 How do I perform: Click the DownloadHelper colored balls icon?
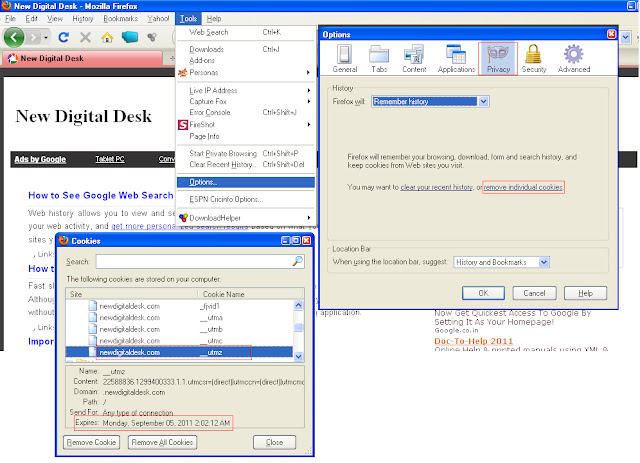[x=183, y=218]
